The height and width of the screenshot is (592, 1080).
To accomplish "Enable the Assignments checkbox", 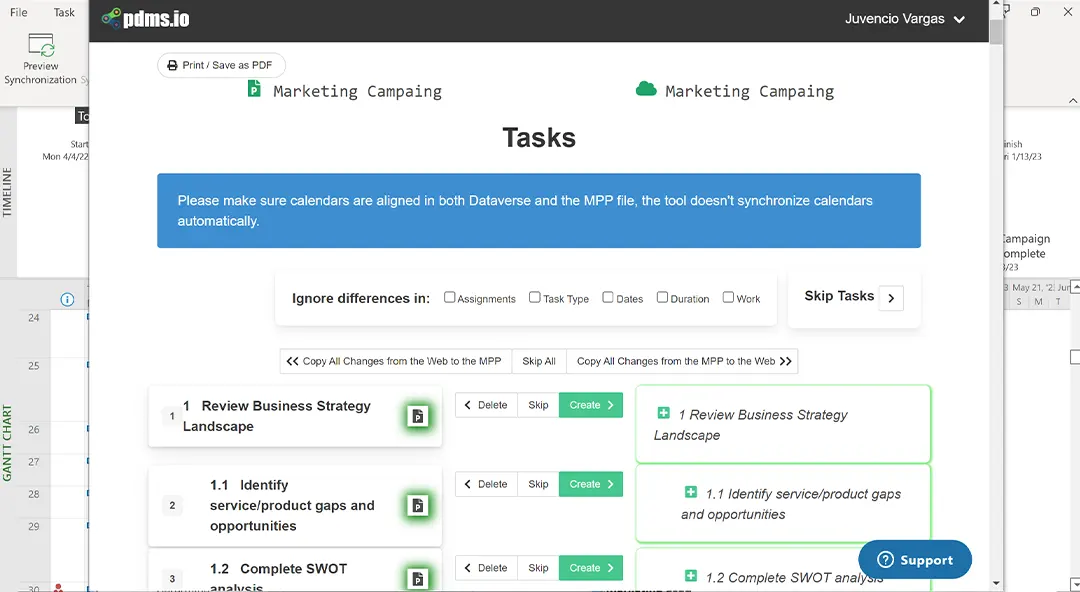I will tap(449, 297).
